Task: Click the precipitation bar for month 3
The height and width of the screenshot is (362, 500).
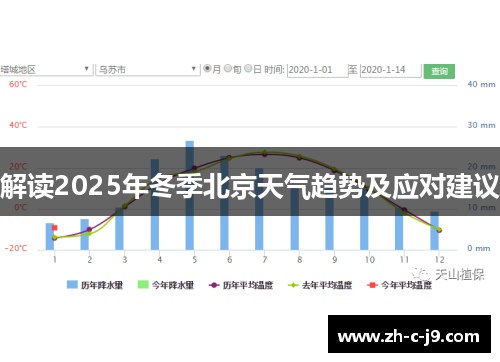Action: (x=119, y=229)
